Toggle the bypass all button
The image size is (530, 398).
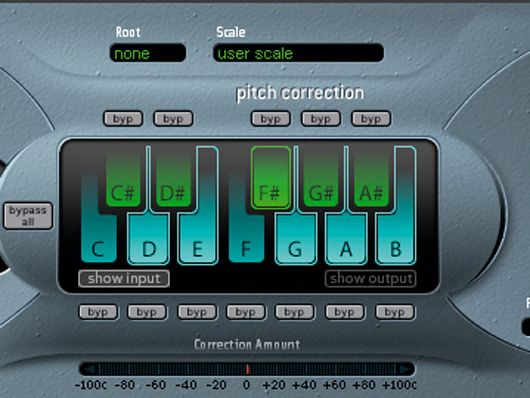[x=28, y=216]
